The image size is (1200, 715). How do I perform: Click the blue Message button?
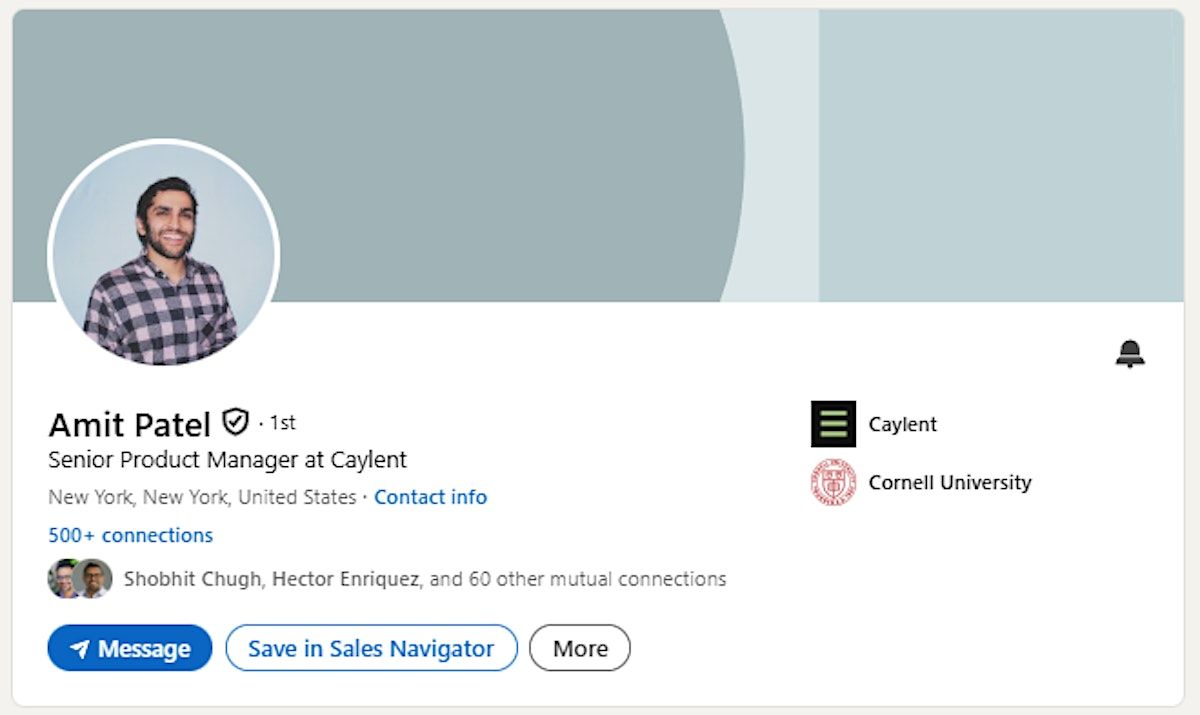tap(129, 648)
